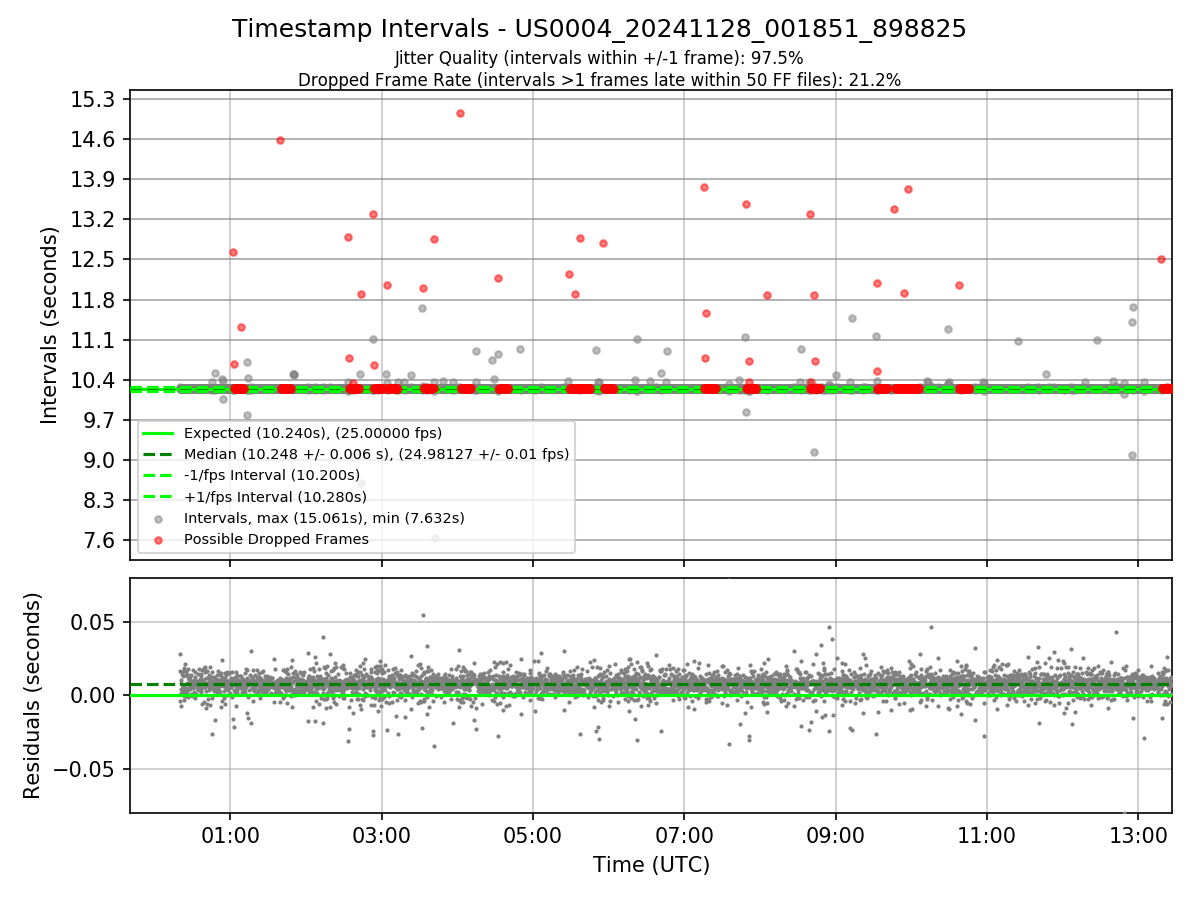Select the "Jitter Quality" 97.5% subtitle line
The width and height of the screenshot is (1200, 900).
tap(599, 58)
